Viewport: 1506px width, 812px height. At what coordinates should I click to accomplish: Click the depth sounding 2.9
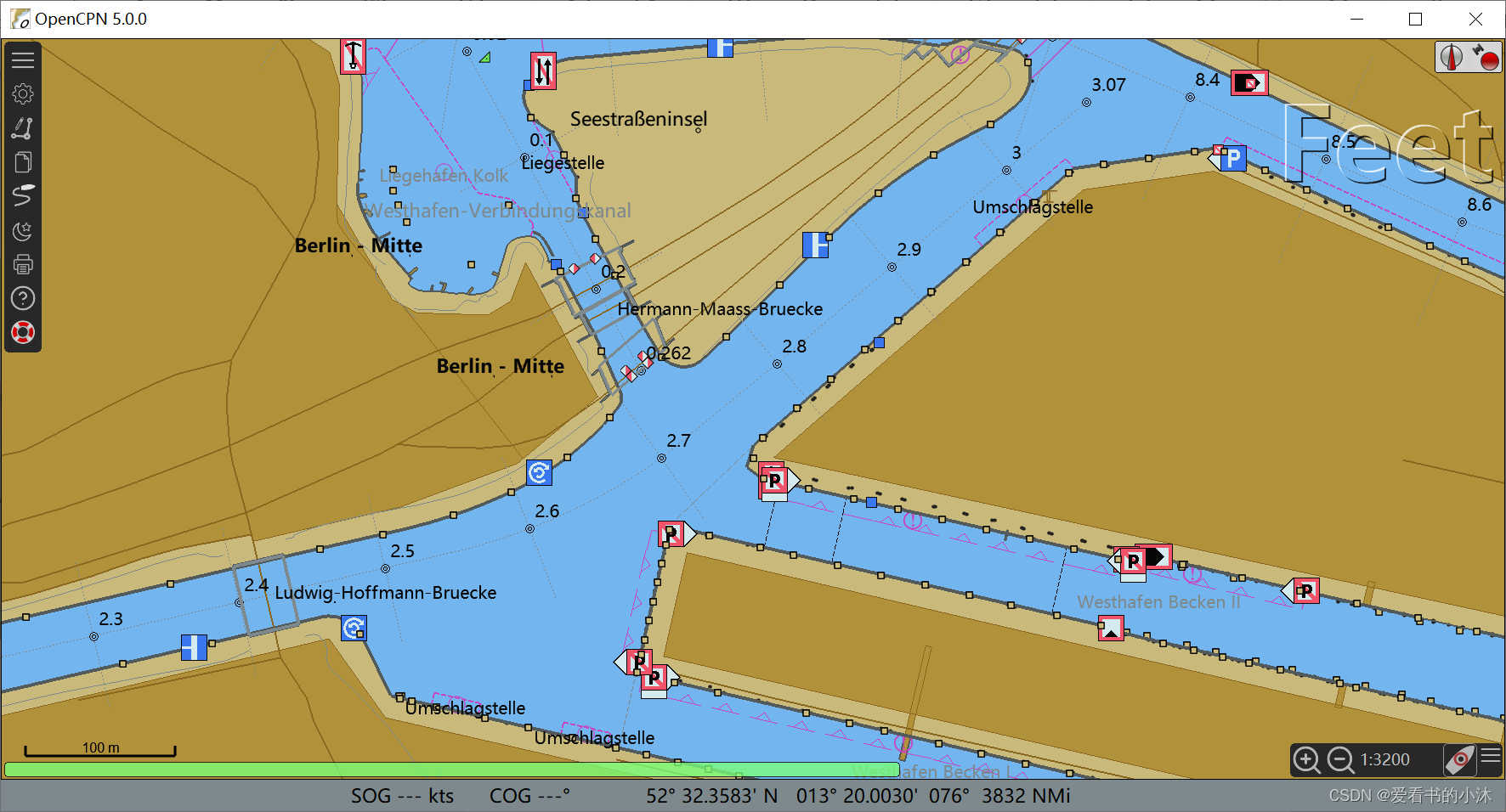click(909, 250)
